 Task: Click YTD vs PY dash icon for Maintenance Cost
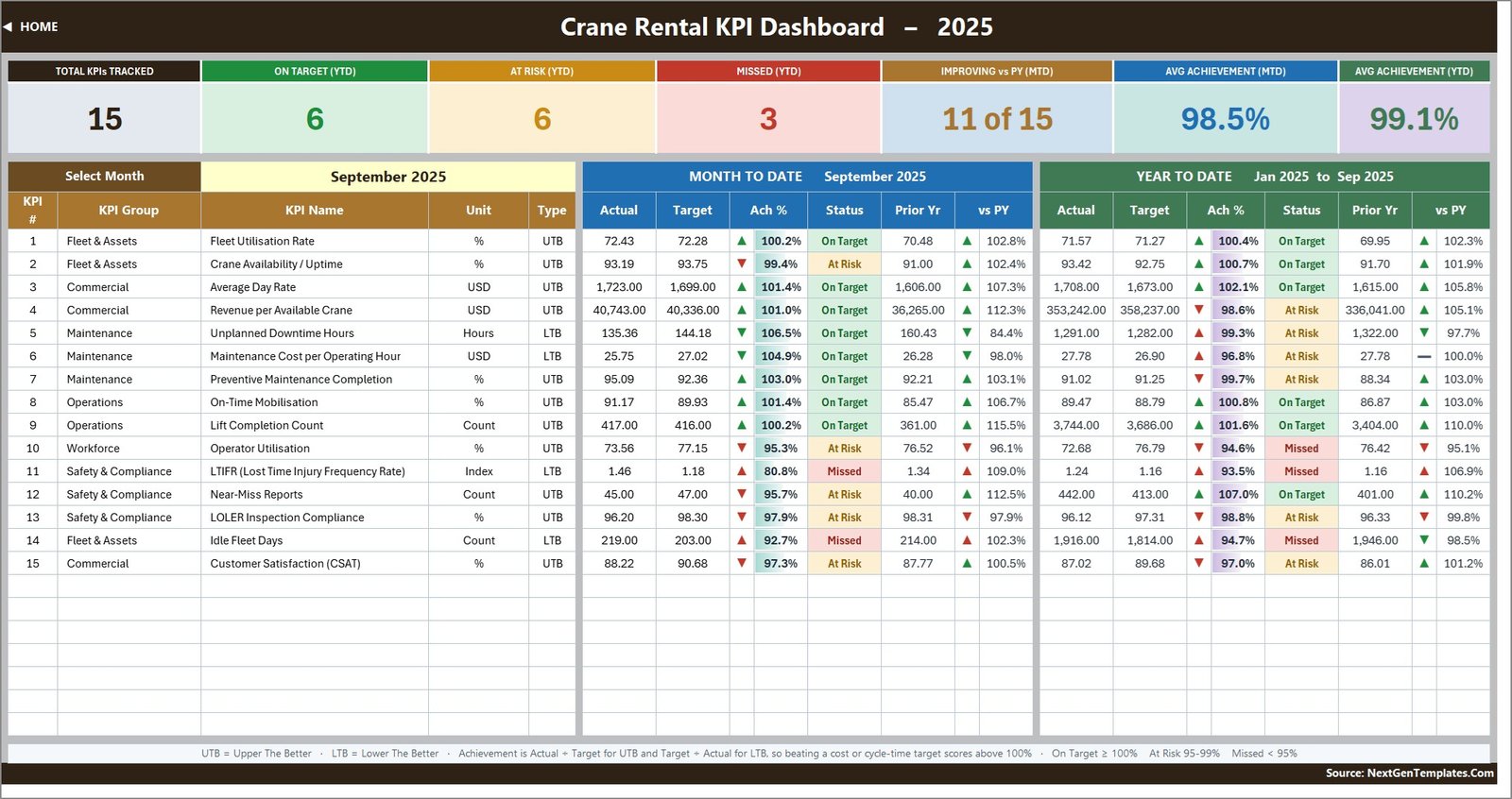[x=1424, y=356]
